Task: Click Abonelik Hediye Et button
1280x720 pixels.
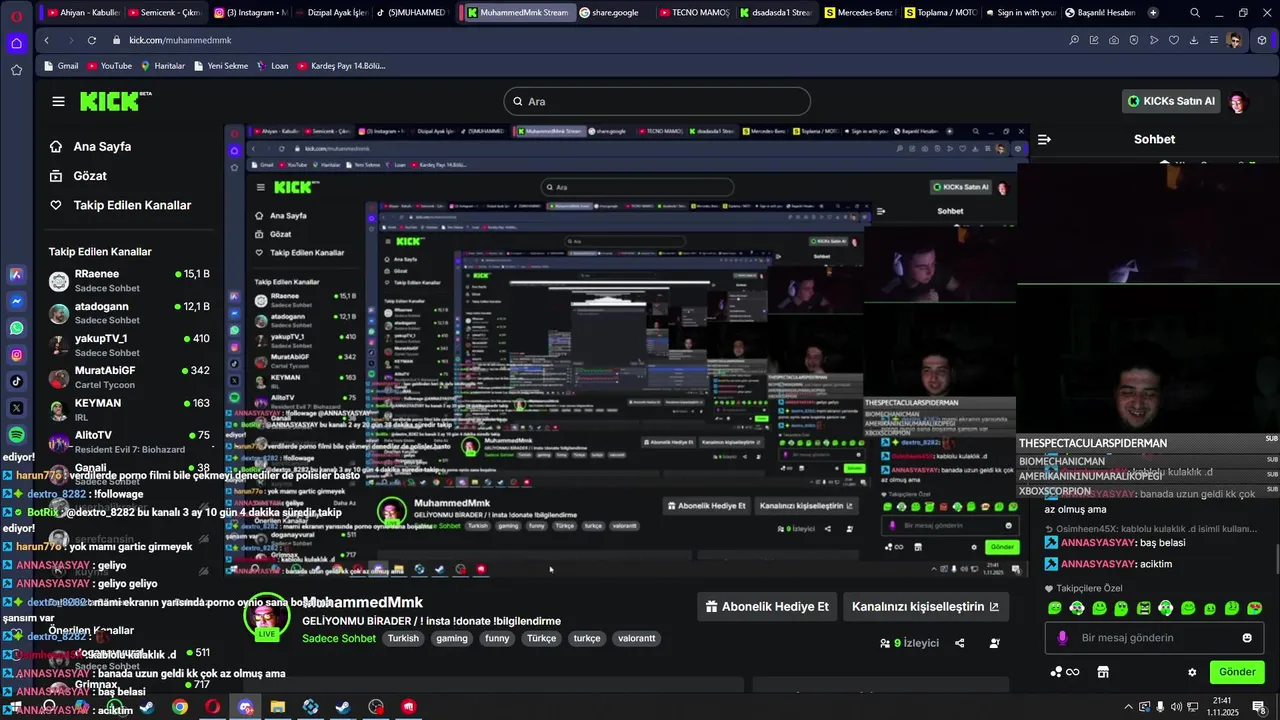Action: click(x=767, y=606)
